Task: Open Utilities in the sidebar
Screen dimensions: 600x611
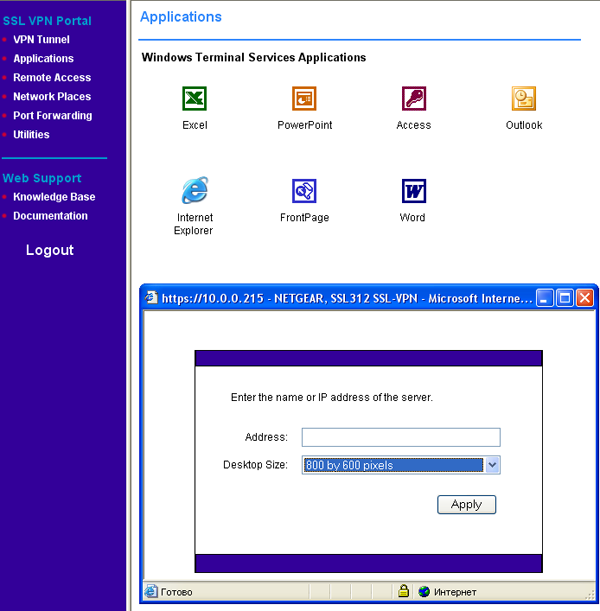Action: pos(31,134)
